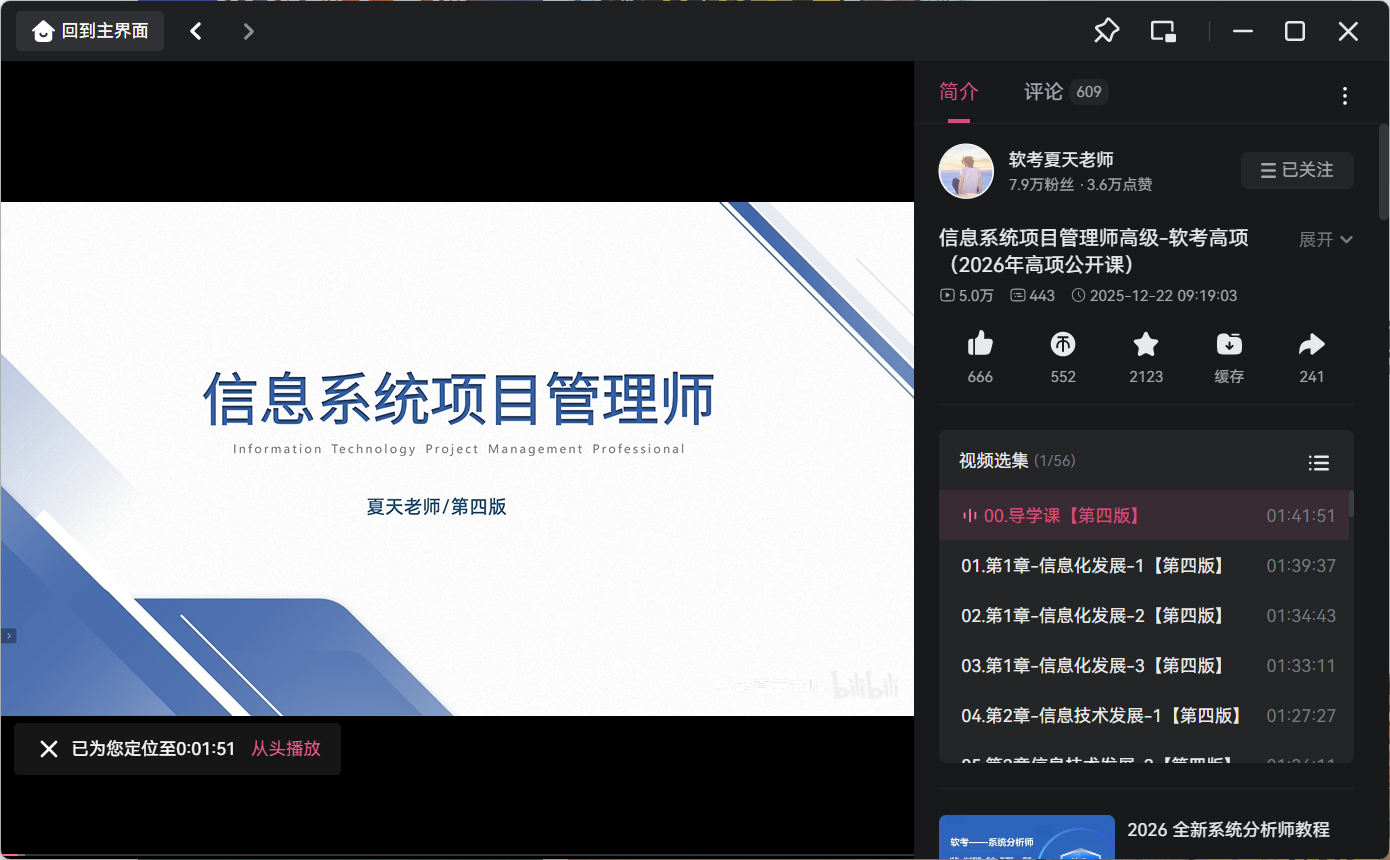1390x860 pixels.
Task: Click the 从头播放 link
Action: (286, 749)
